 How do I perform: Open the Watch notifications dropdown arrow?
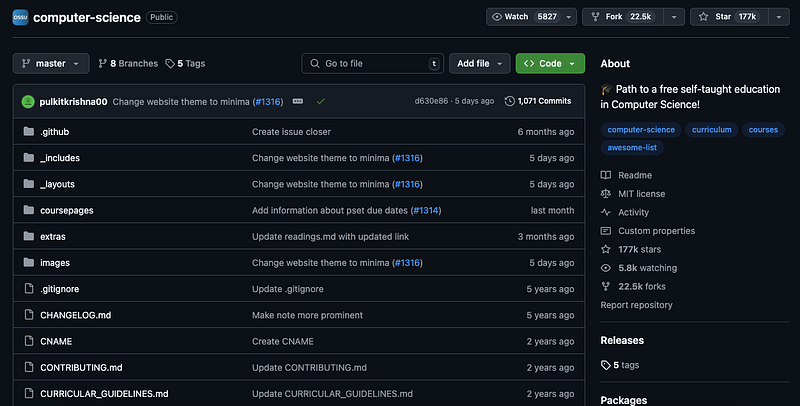click(568, 17)
